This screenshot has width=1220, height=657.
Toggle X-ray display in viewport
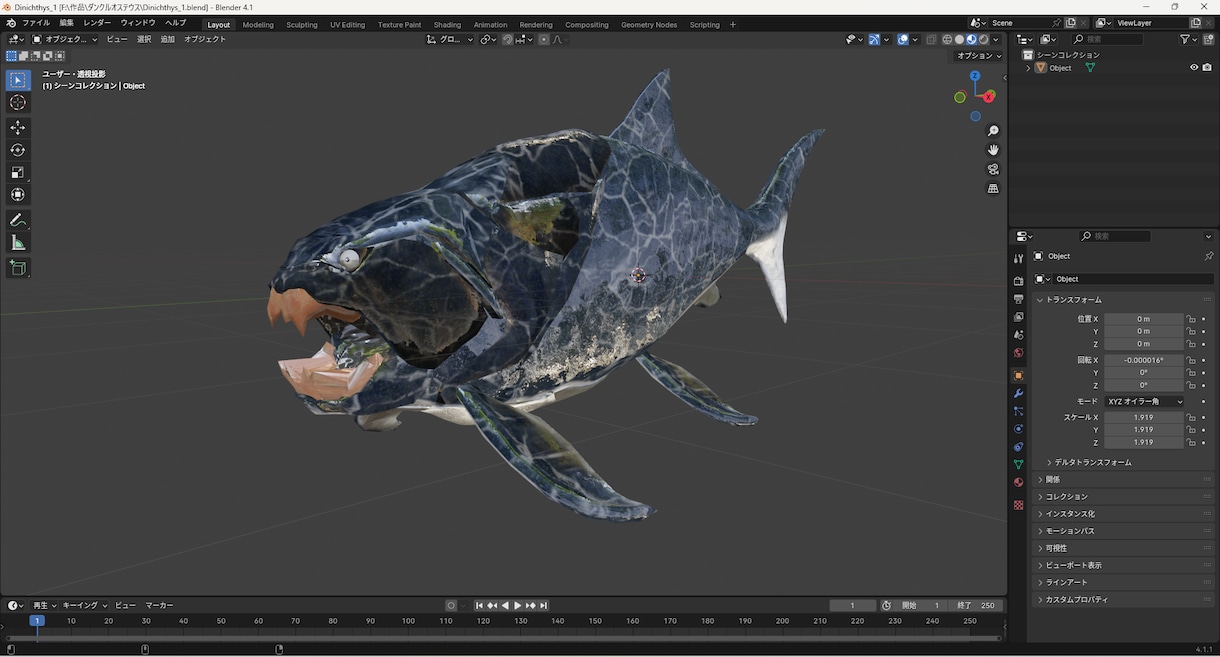[931, 39]
